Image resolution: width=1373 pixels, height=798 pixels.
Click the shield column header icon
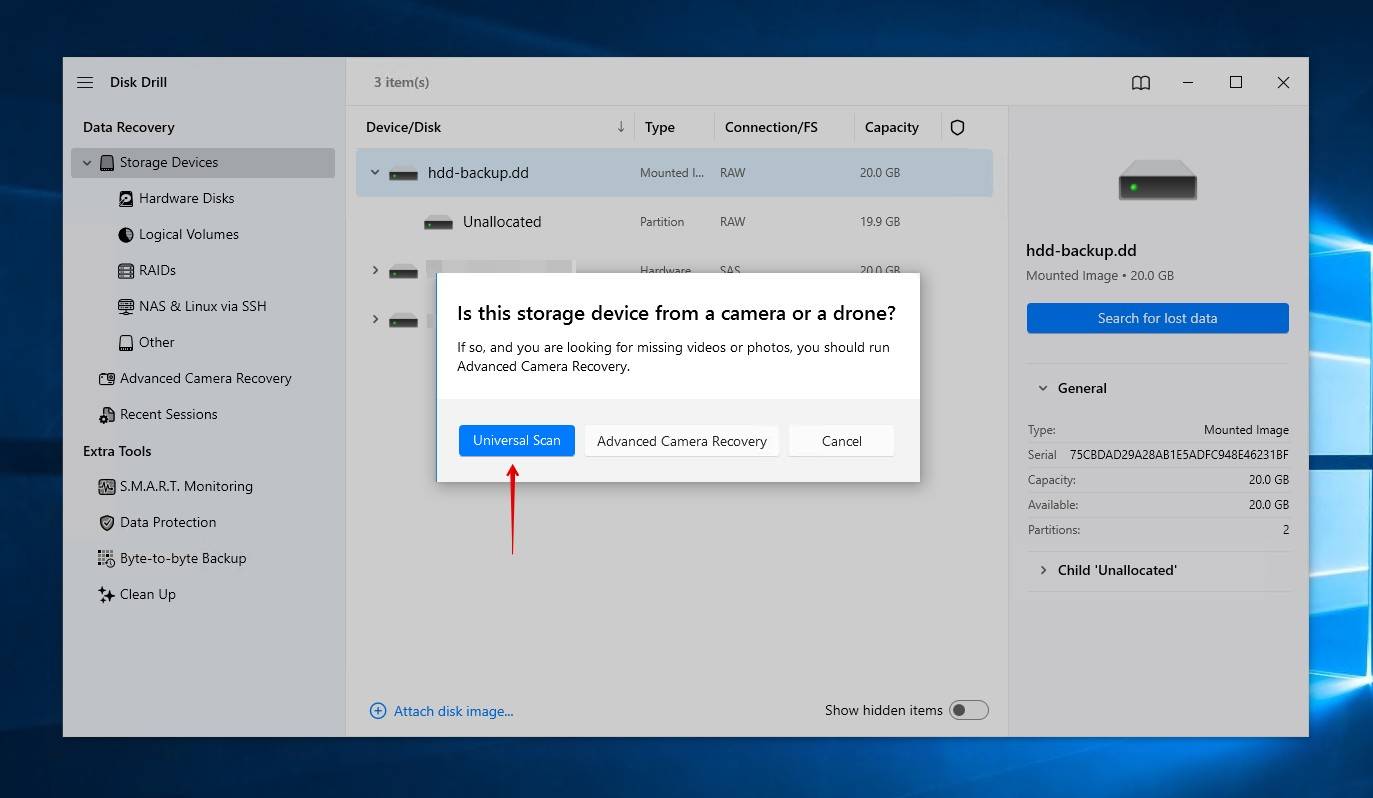957,127
